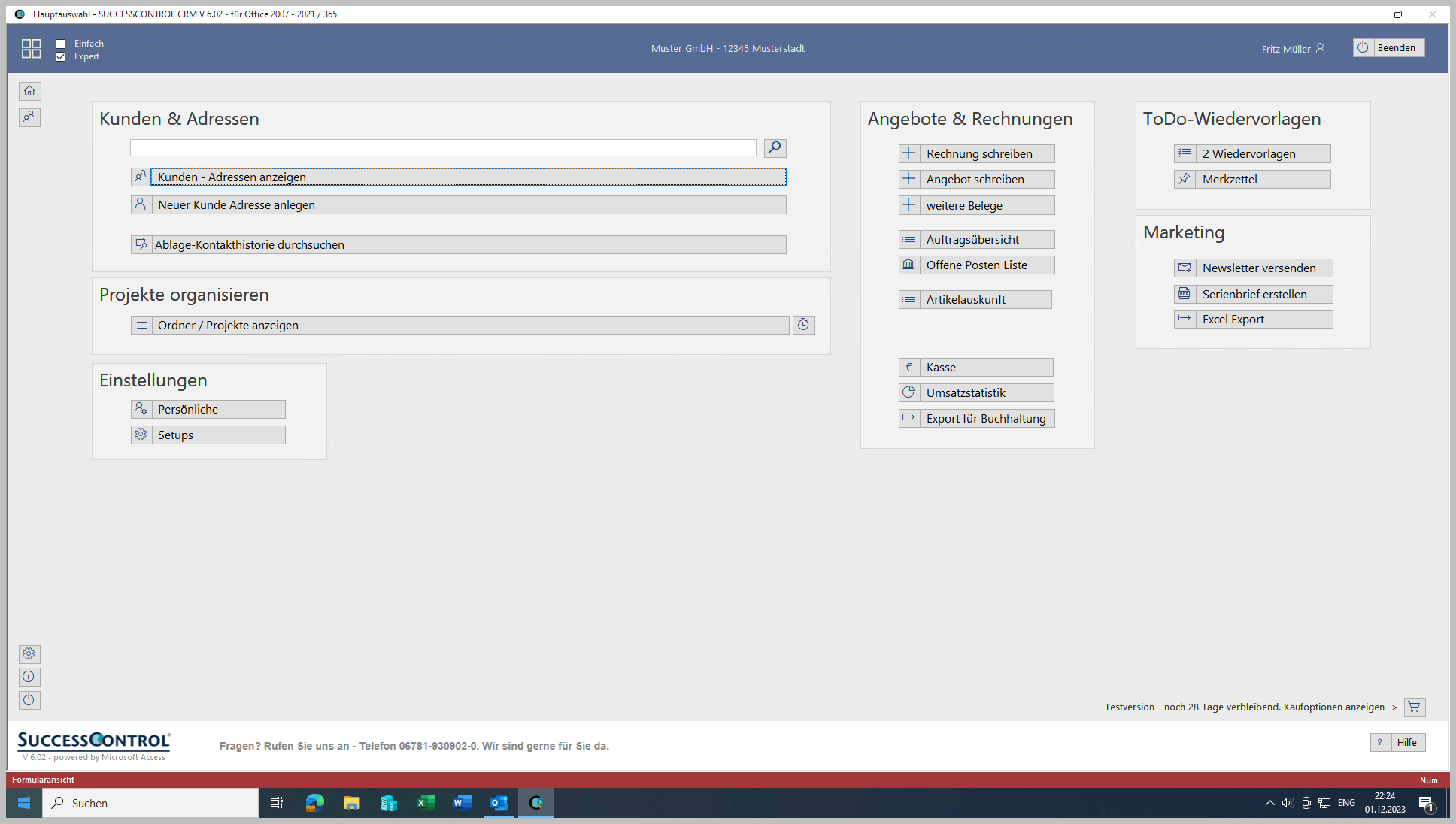
Task: Open Offene Posten Liste
Action: click(978, 265)
